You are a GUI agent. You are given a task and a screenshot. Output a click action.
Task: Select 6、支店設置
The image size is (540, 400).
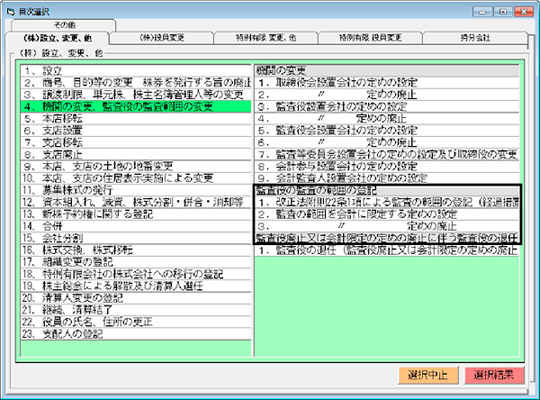[136, 130]
